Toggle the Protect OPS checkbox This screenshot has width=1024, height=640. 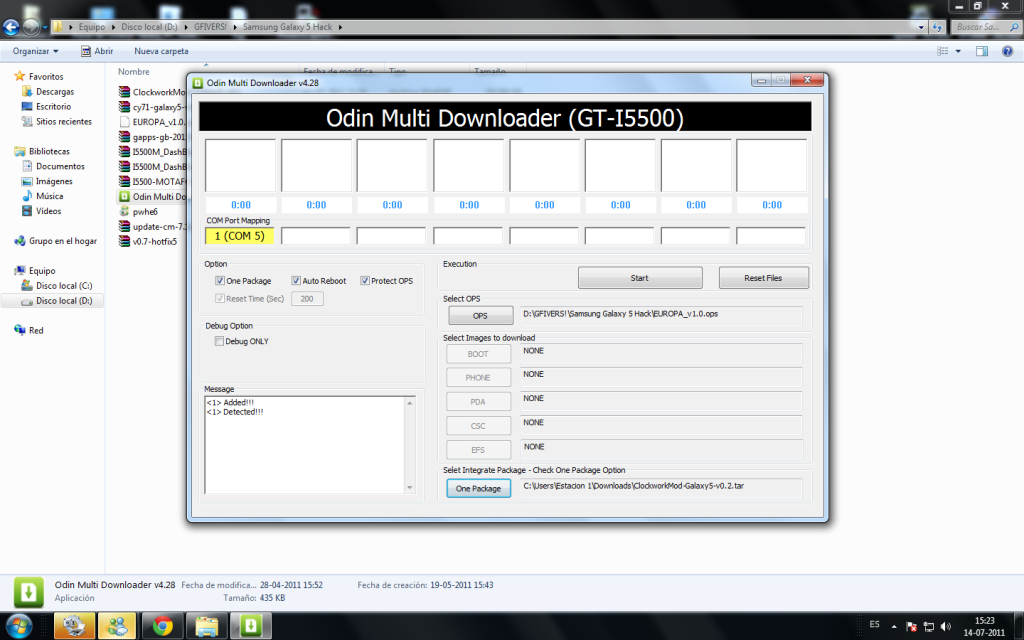365,281
